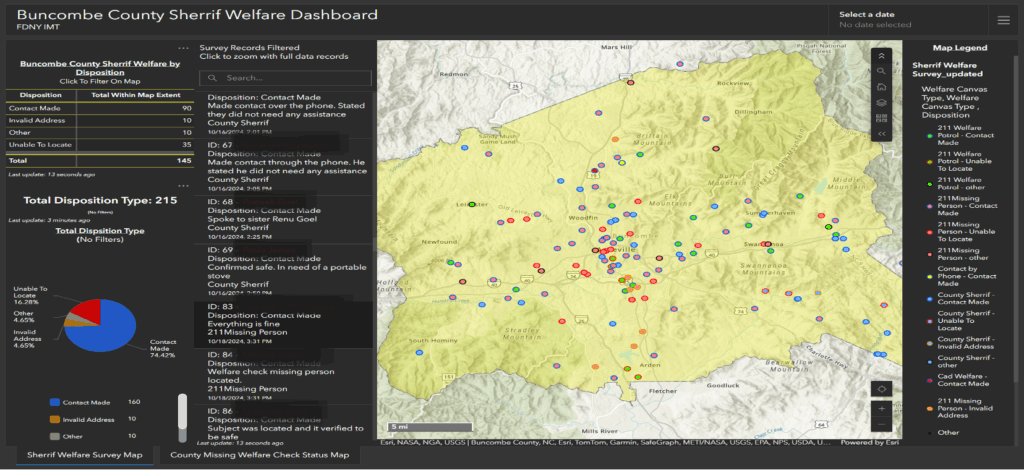Viewport: 1024px width, 470px height.
Task: Click the Leicester marker on the map
Action: click(x=472, y=204)
